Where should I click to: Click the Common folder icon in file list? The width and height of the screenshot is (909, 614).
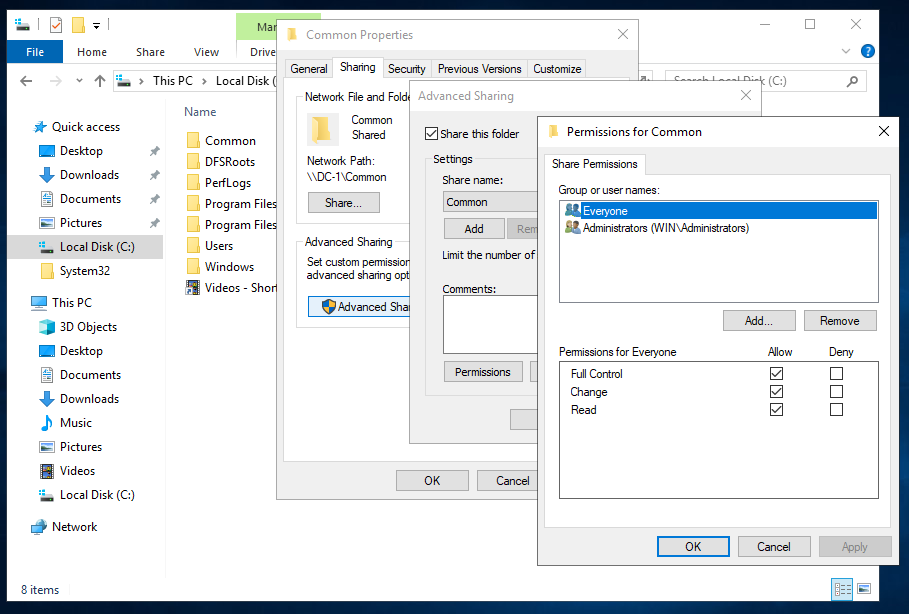(x=193, y=141)
